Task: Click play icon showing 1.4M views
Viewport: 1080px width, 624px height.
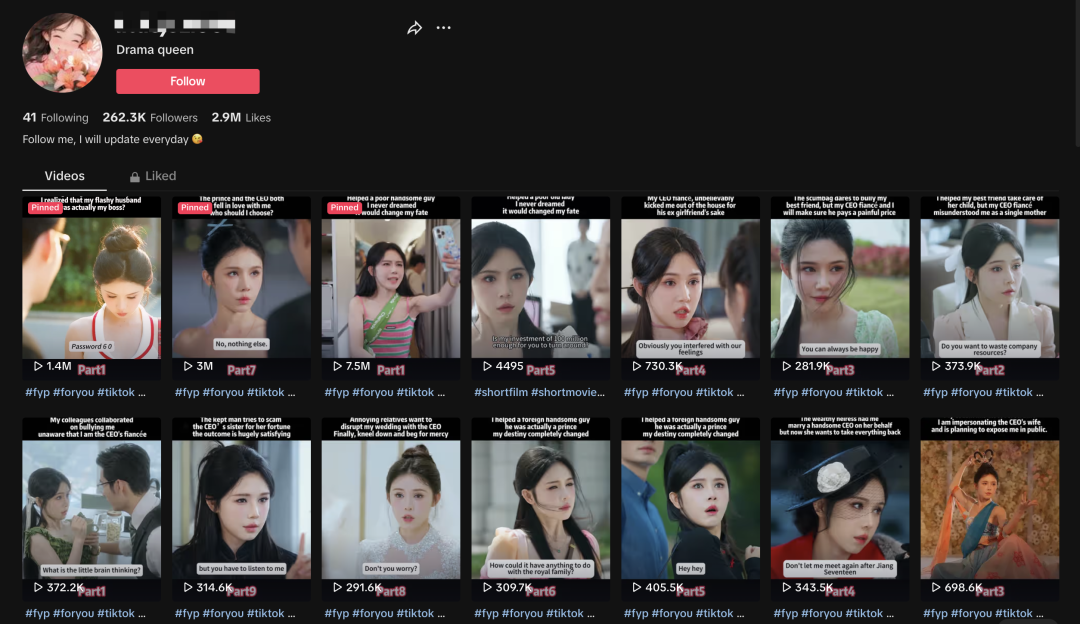Action: [38, 367]
